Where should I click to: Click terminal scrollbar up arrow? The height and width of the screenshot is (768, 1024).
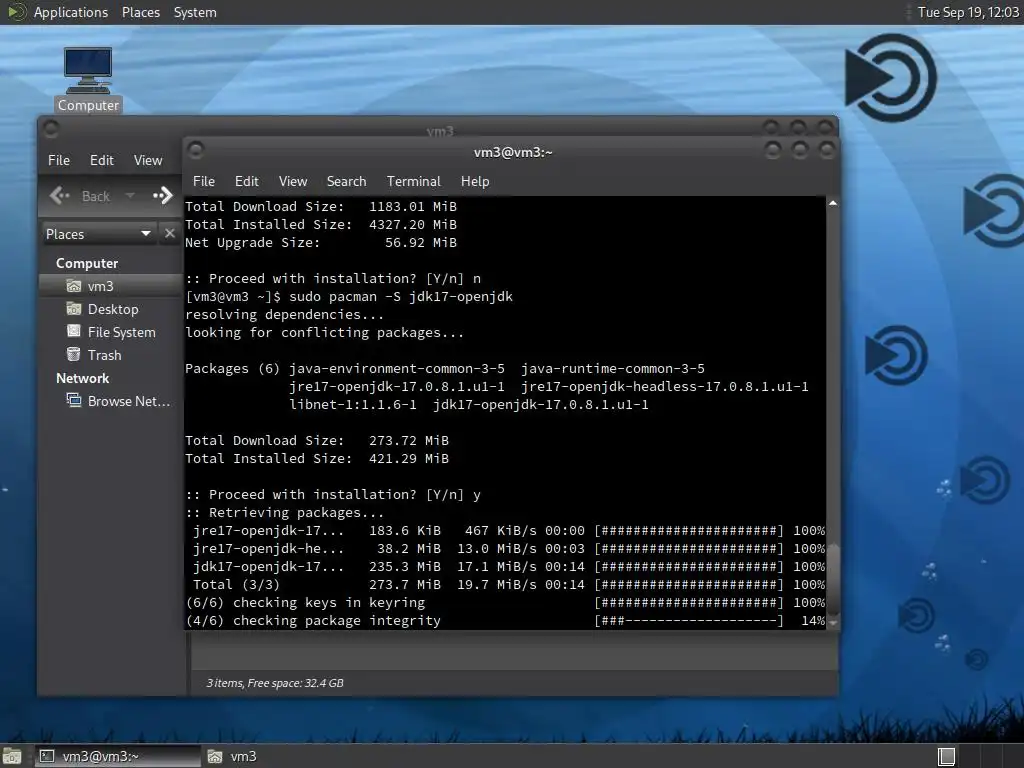click(833, 203)
